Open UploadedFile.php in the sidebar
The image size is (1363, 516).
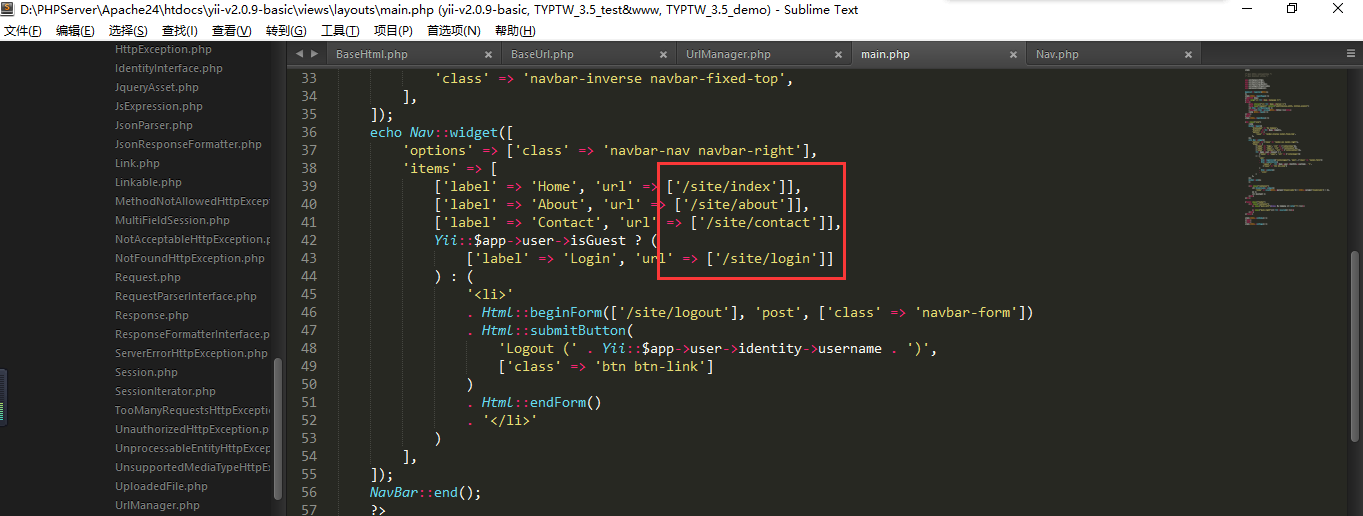[161, 486]
